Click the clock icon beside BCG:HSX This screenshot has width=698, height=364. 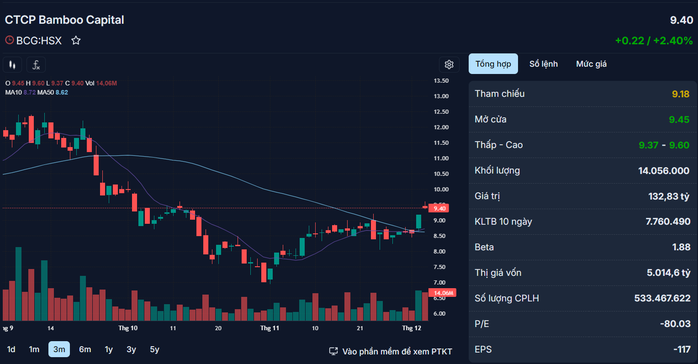(x=9, y=40)
